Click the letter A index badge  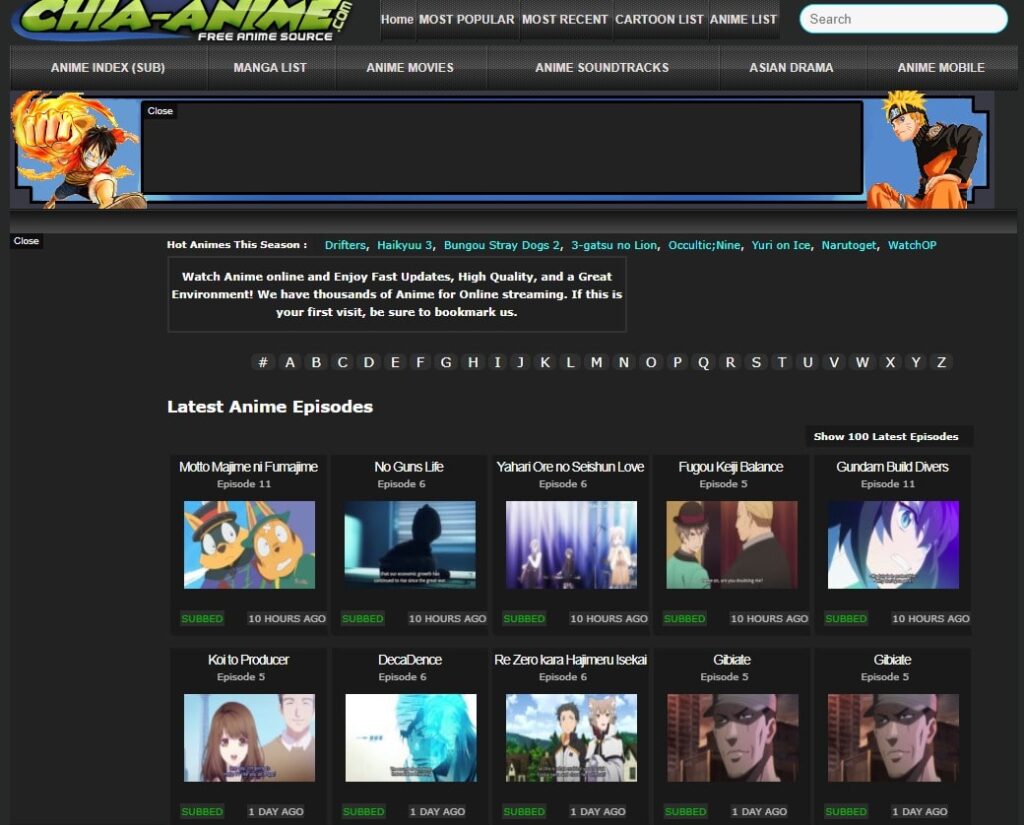290,362
